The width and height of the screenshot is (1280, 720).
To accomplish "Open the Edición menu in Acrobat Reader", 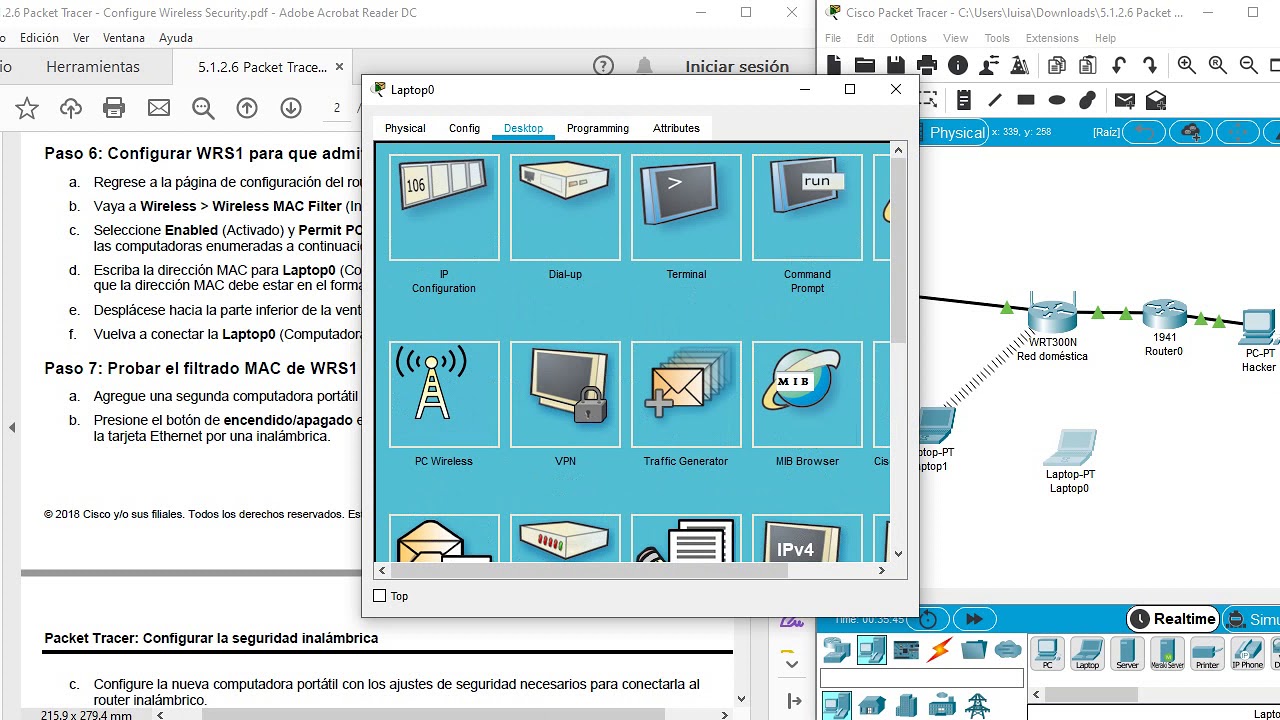I will pos(39,38).
